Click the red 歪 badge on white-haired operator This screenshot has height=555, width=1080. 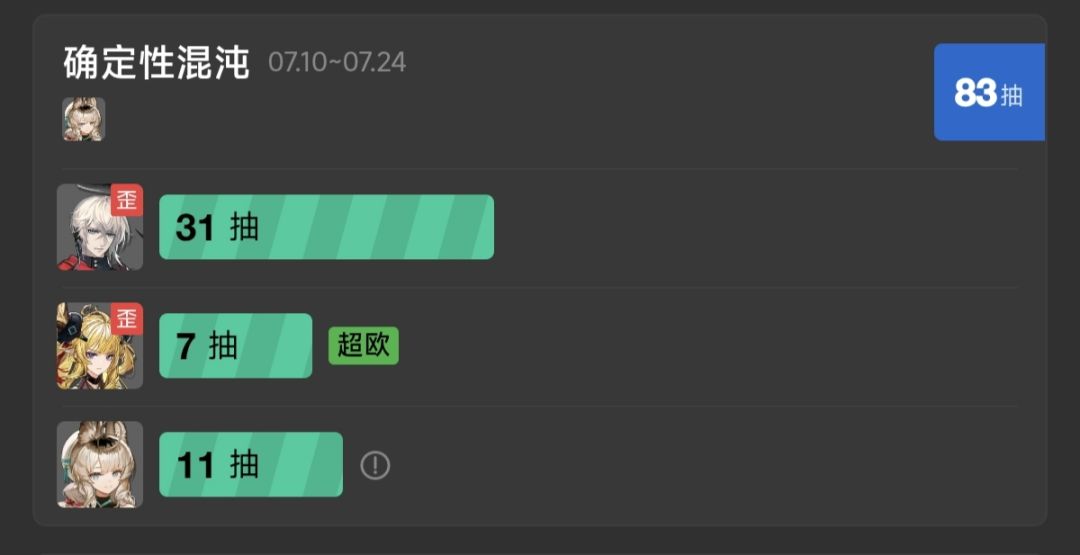pyautogui.click(x=127, y=200)
